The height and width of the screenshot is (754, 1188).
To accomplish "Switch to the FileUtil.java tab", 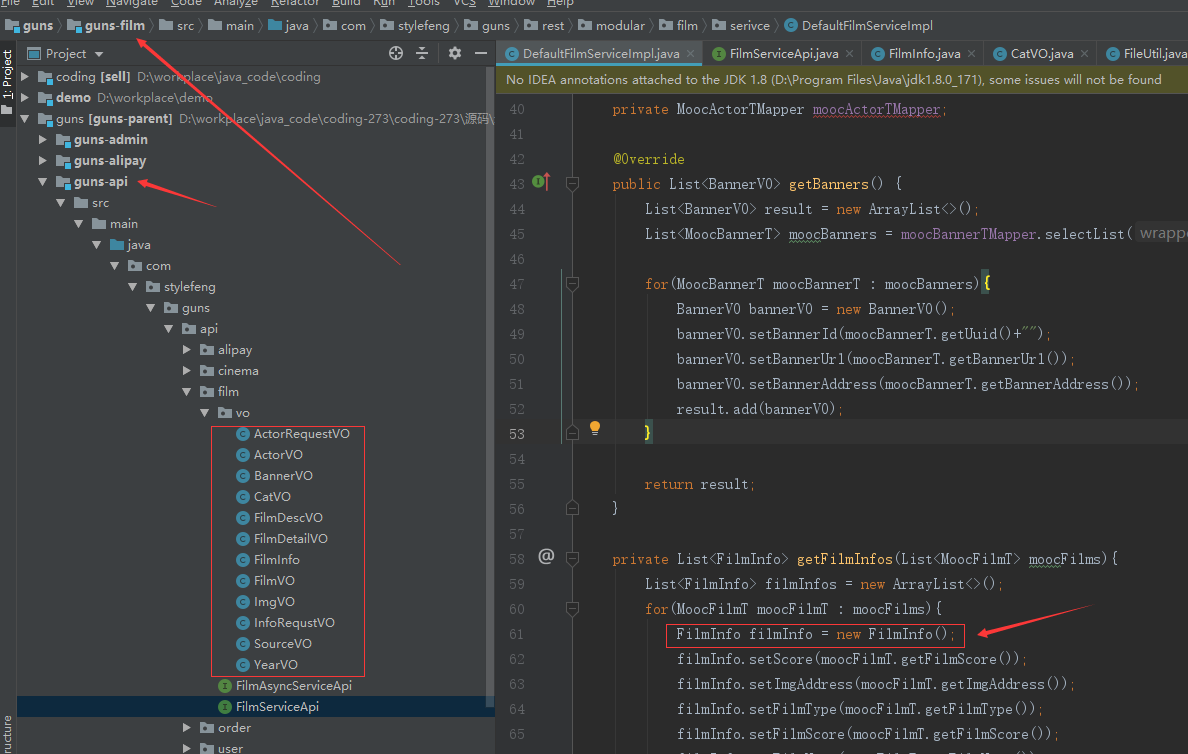I will (x=1146, y=54).
